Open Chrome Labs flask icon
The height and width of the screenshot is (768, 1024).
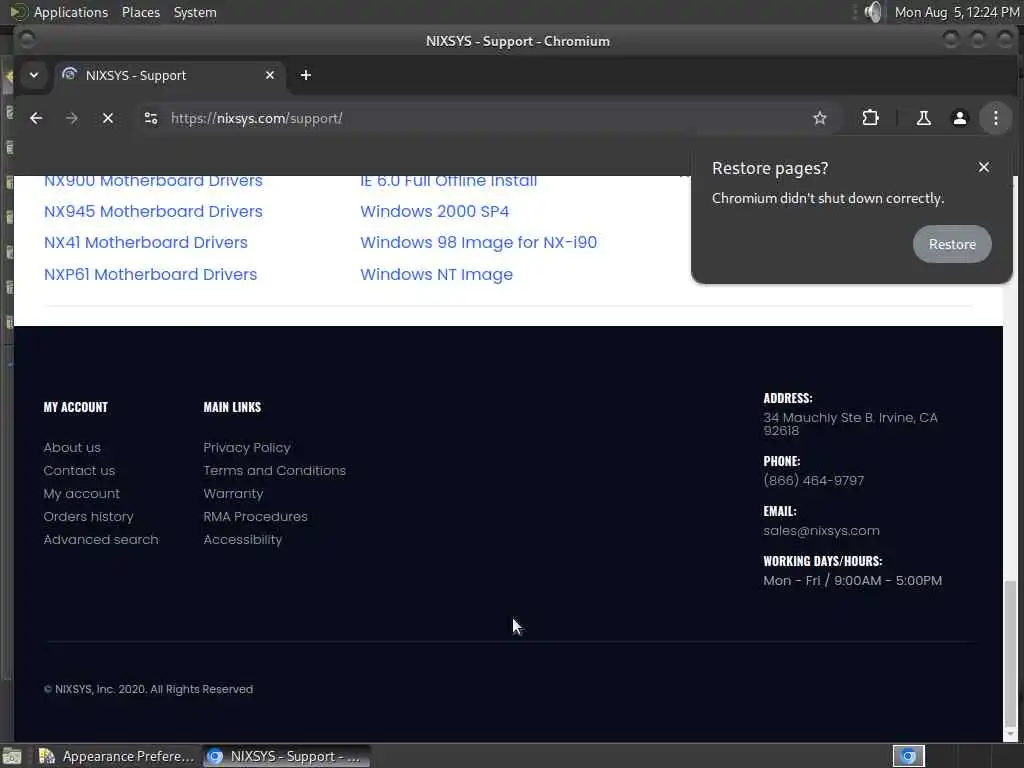tap(923, 118)
